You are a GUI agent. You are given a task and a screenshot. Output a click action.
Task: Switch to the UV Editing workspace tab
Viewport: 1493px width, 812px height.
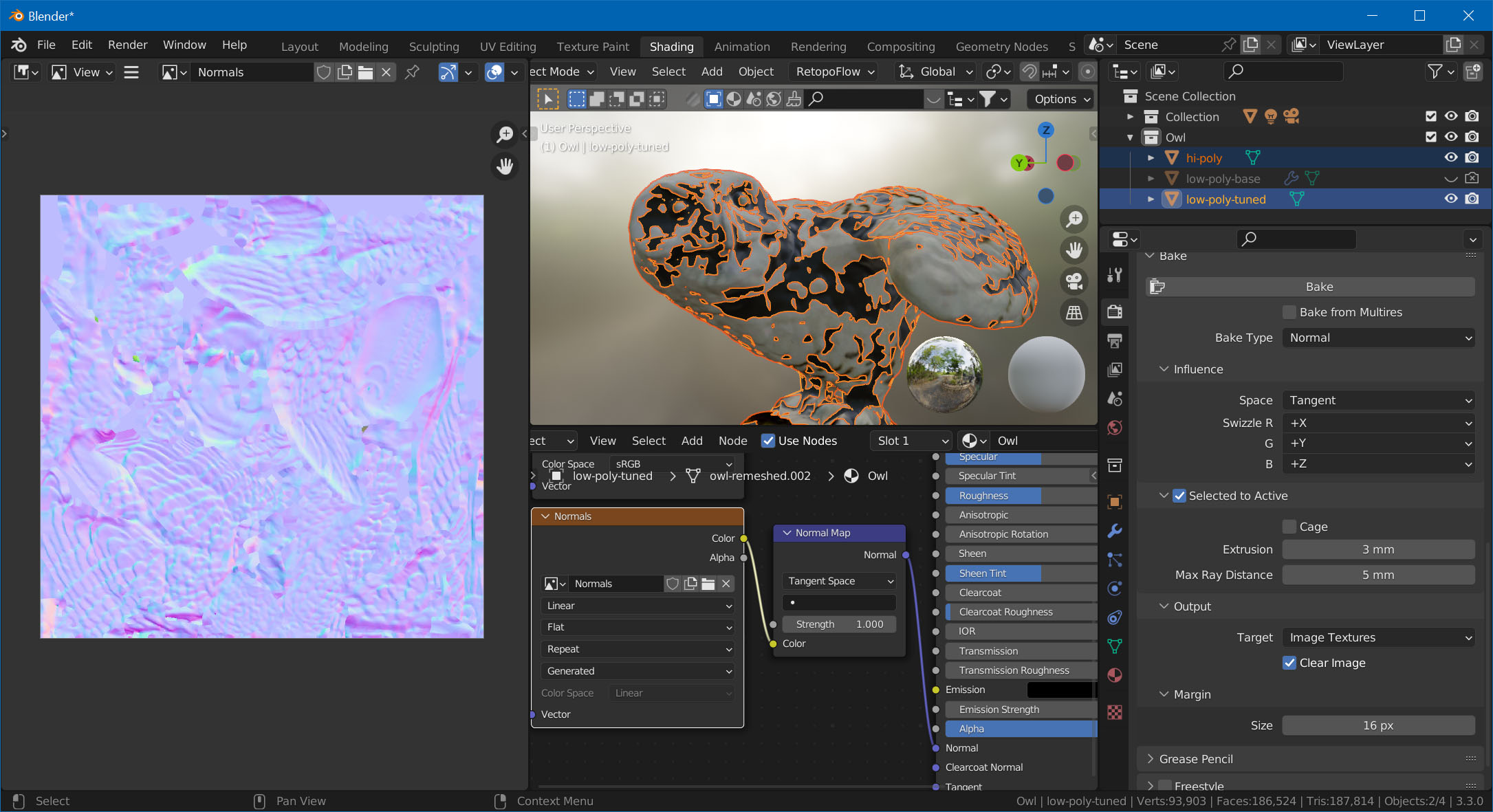click(x=508, y=47)
